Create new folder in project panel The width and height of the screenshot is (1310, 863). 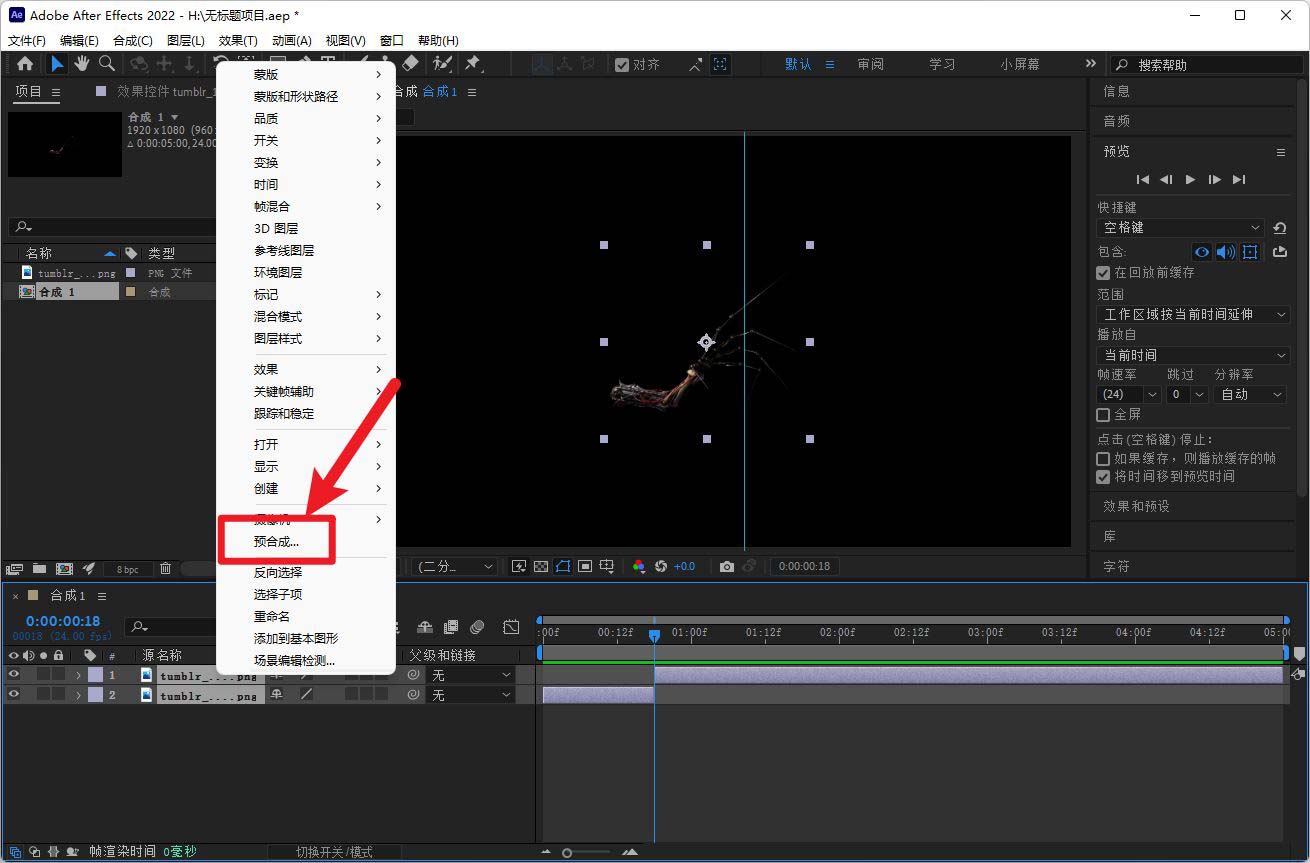[x=39, y=568]
